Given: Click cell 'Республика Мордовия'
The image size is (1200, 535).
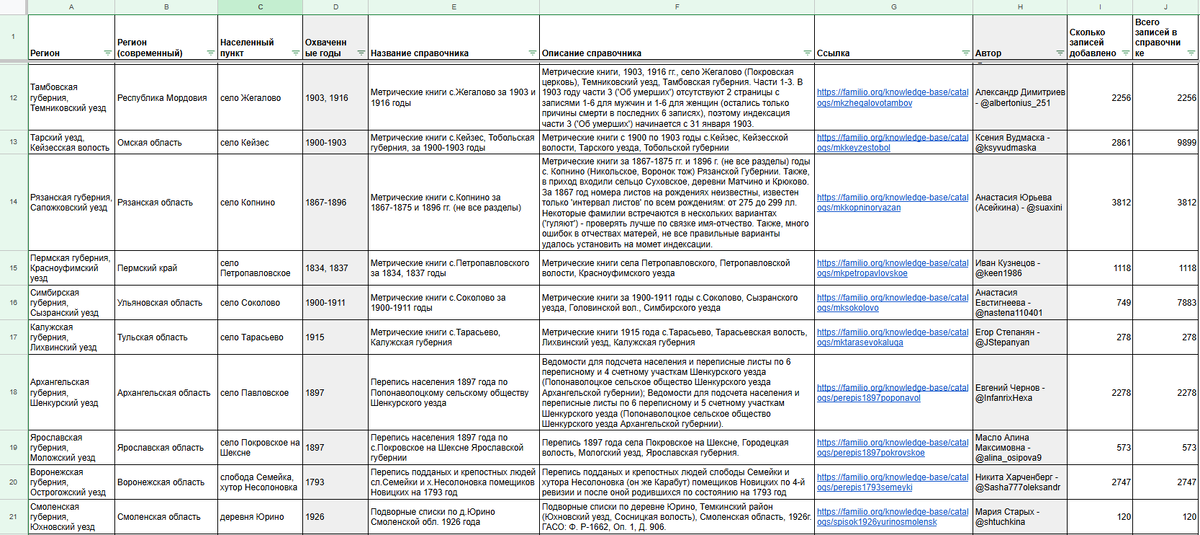Looking at the screenshot, I should click(x=165, y=97).
